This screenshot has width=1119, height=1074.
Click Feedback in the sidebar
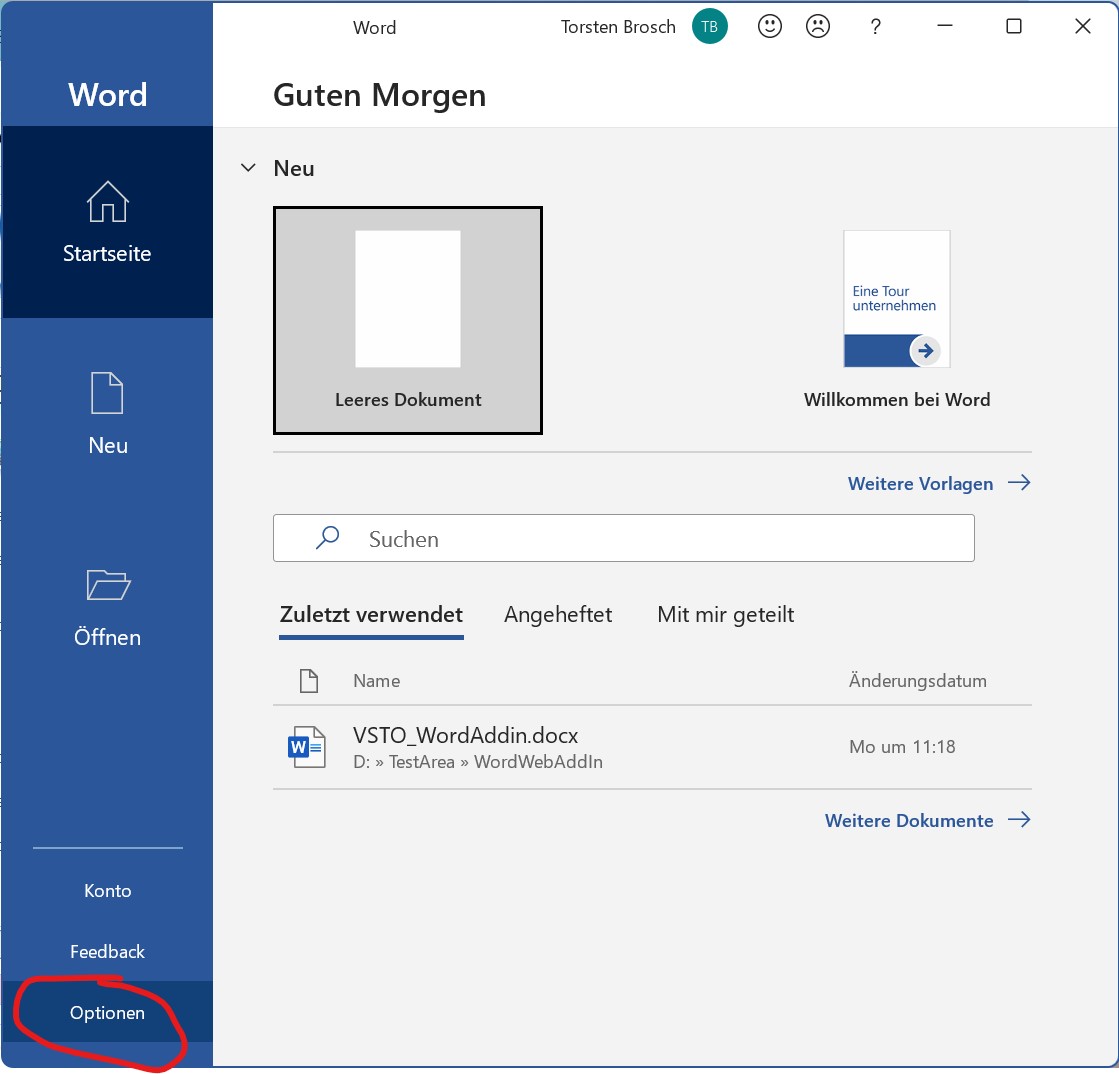click(107, 951)
